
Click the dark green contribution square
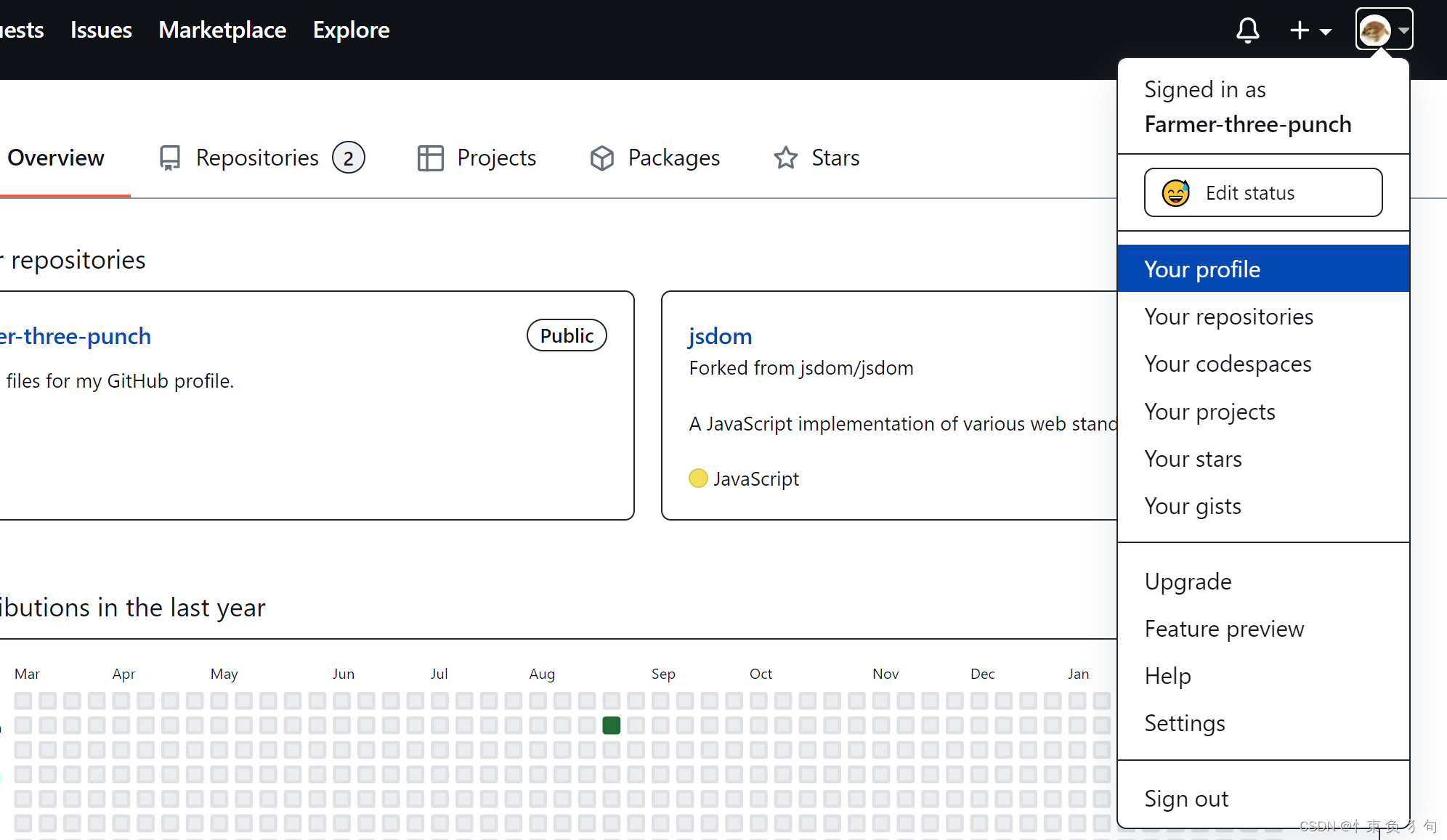[x=612, y=725]
